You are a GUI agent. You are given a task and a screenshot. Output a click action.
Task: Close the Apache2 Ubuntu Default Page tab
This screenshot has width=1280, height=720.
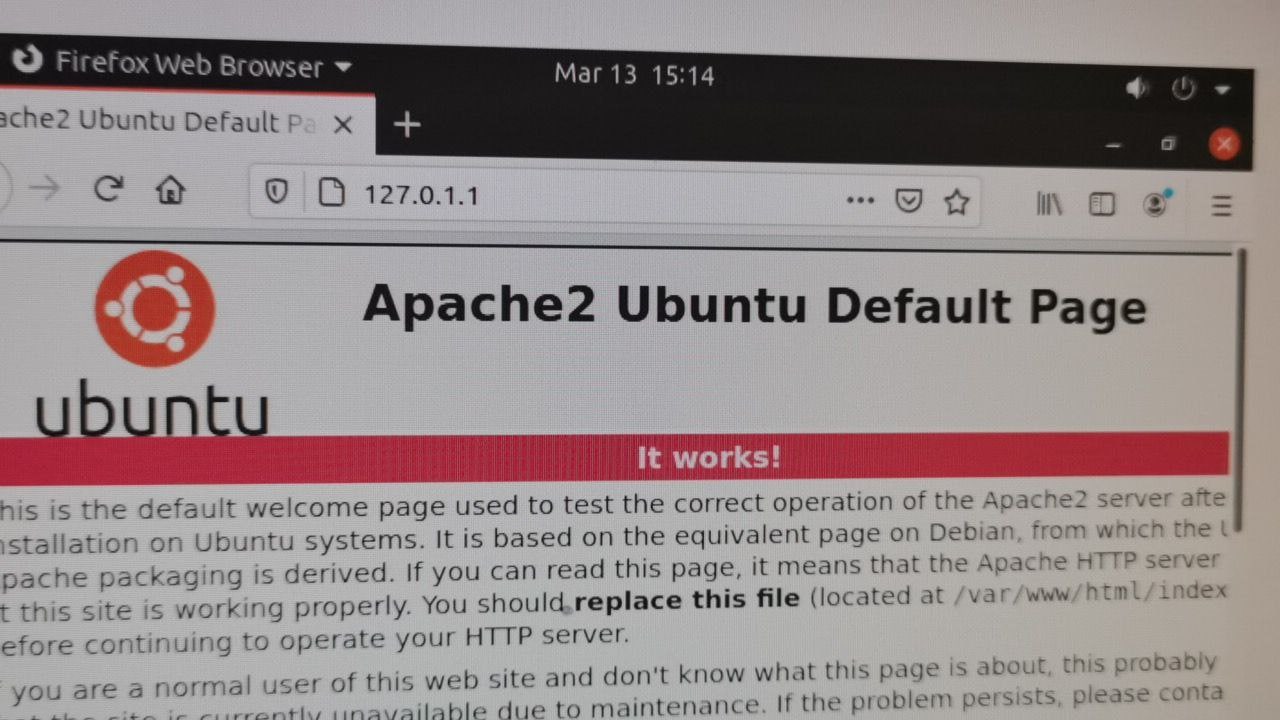point(343,124)
